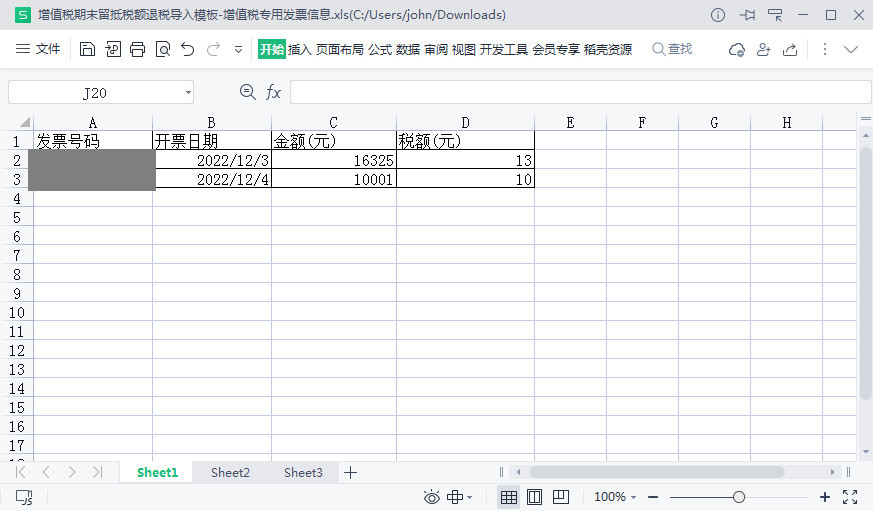Select cell C2 containing 16325
The image size is (874, 514).
(334, 160)
